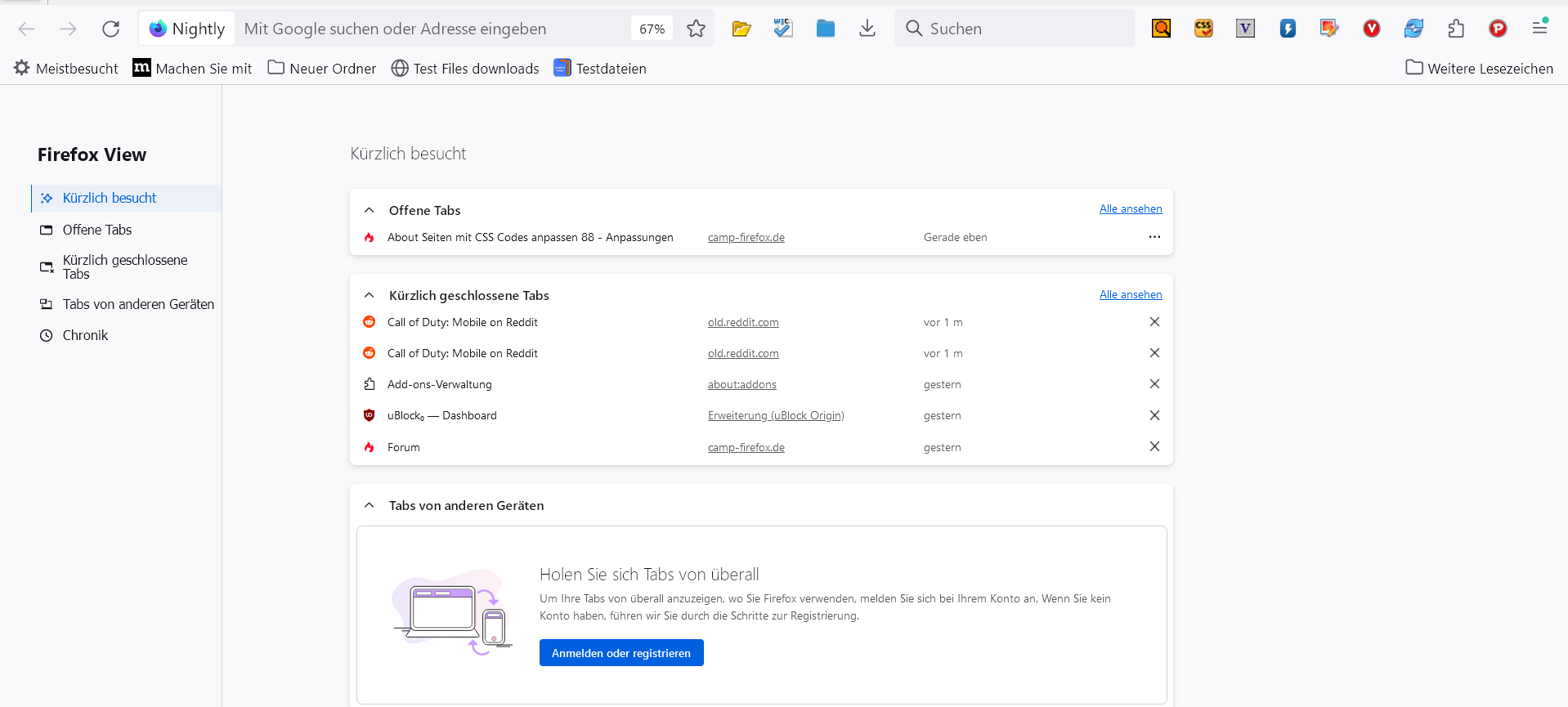Click the Vivaldi red V toolbar icon
The height and width of the screenshot is (707, 1568).
pos(1372,29)
